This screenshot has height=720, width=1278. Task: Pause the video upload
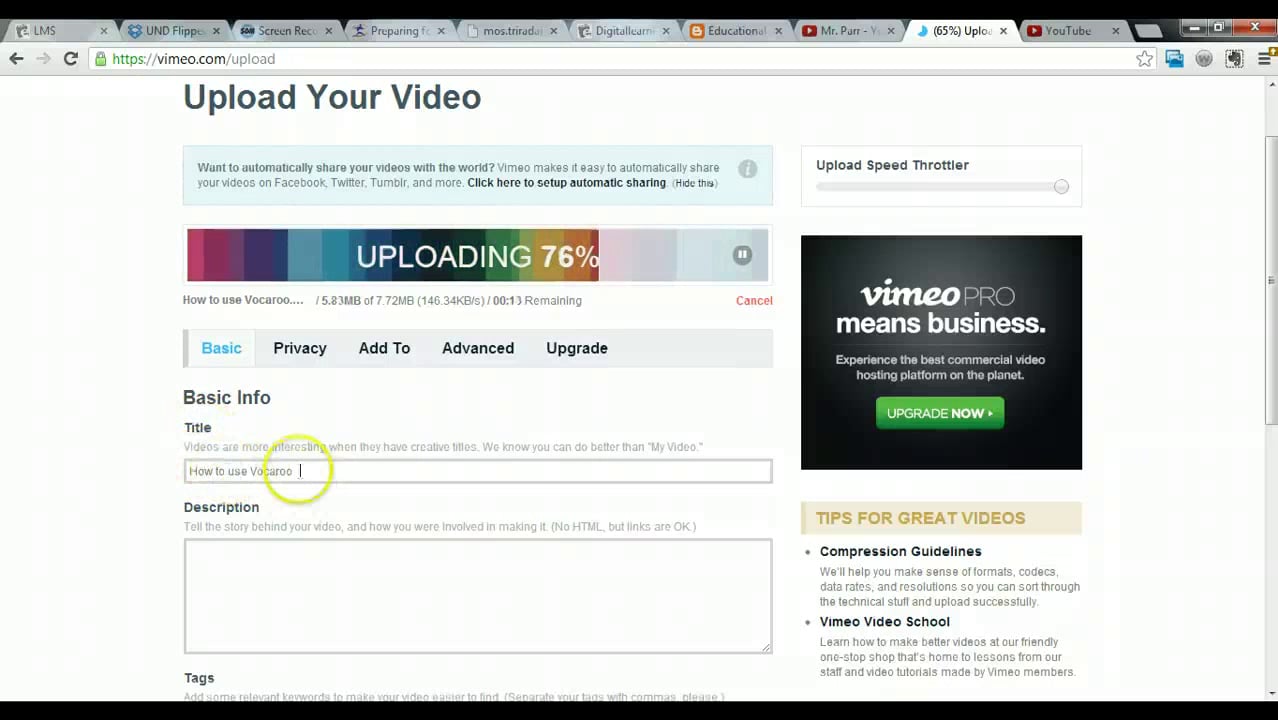742,255
